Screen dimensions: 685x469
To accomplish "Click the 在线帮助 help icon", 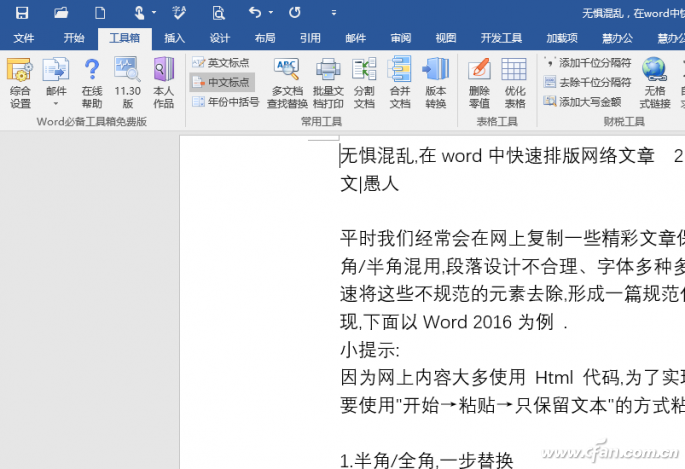I will click(91, 82).
